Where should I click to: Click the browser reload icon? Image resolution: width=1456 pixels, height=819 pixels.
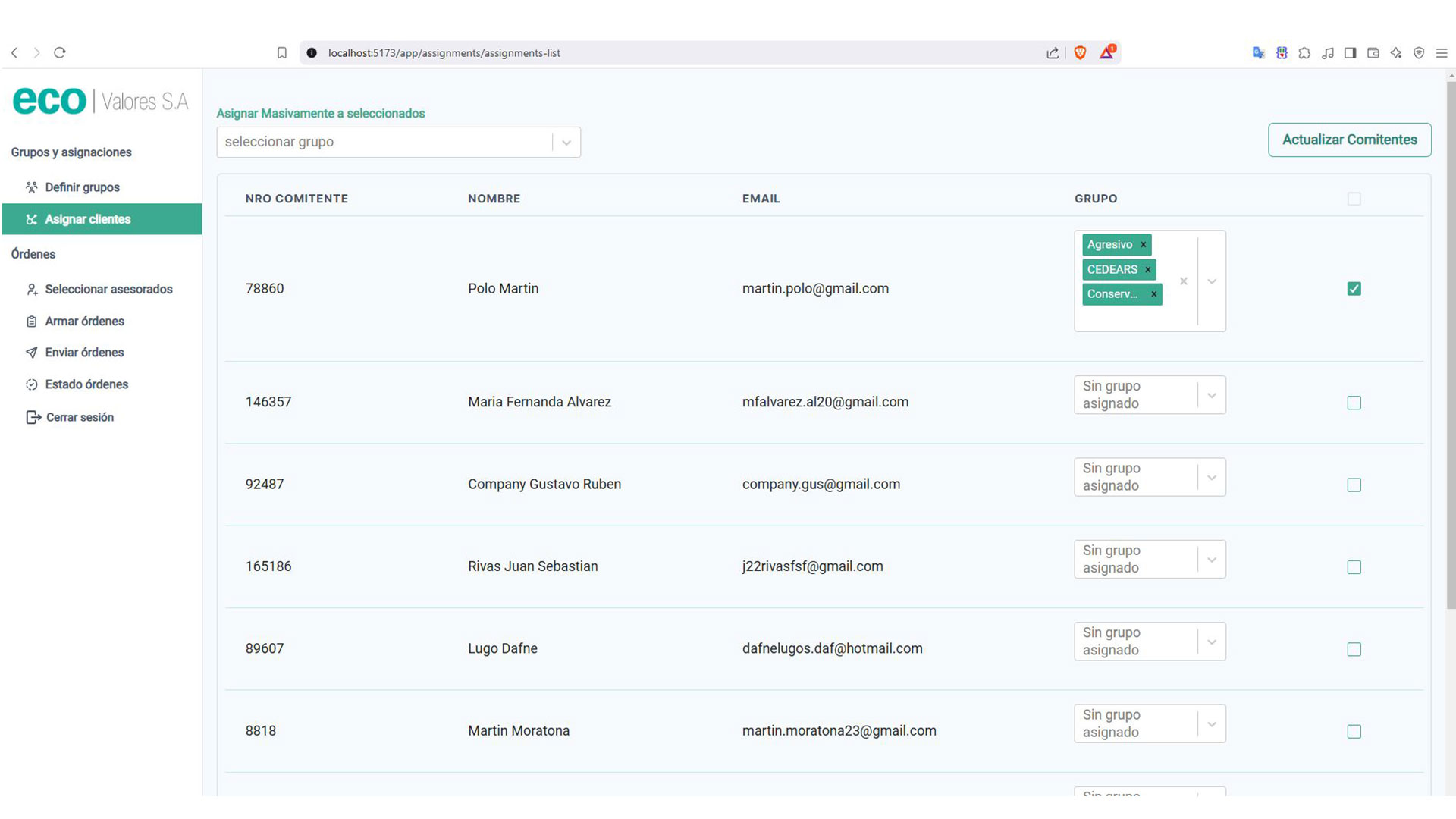(x=60, y=53)
